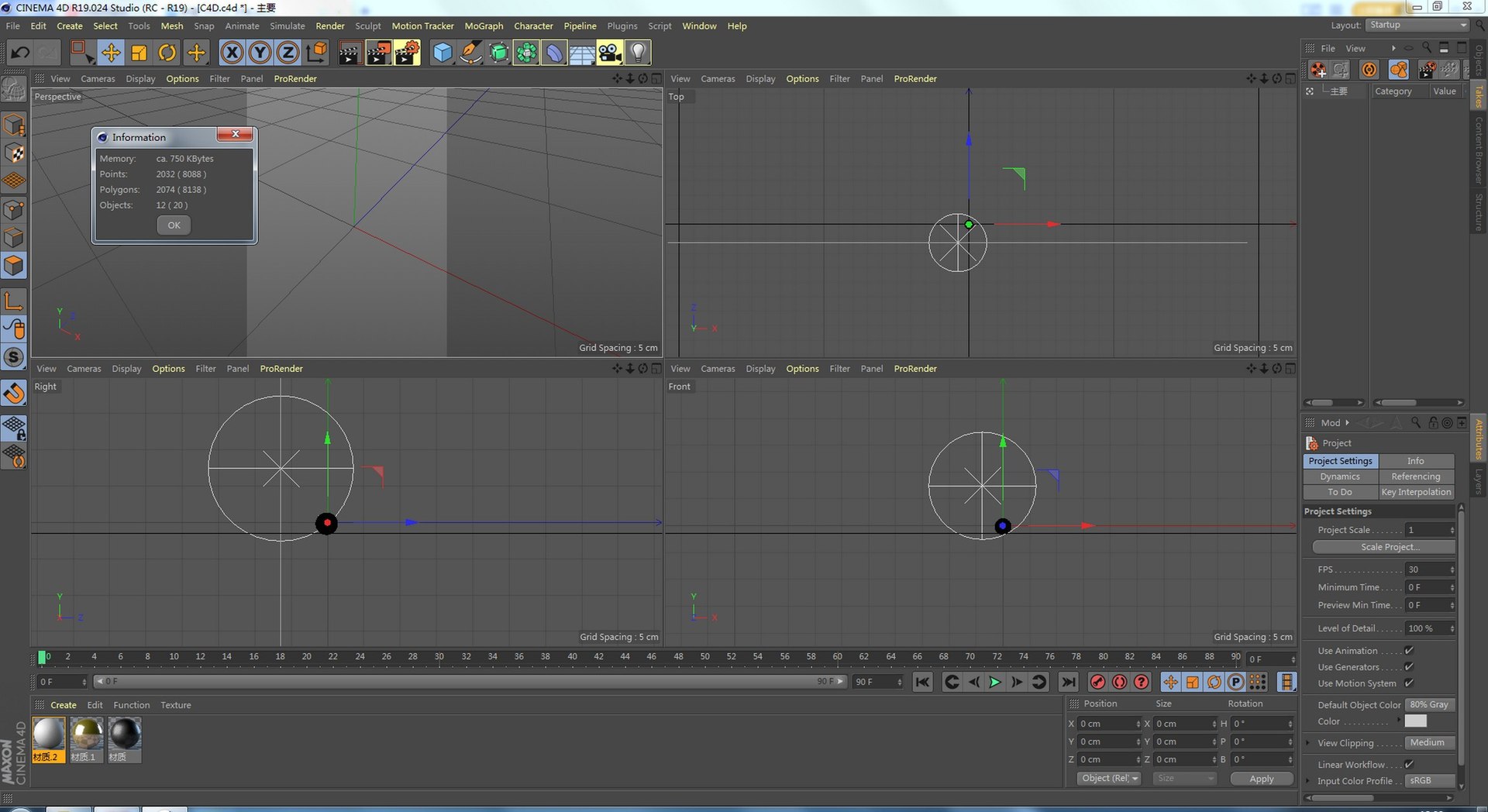This screenshot has height=812, width=1488.
Task: Open the Default Object Color dropdown
Action: pos(1428,705)
